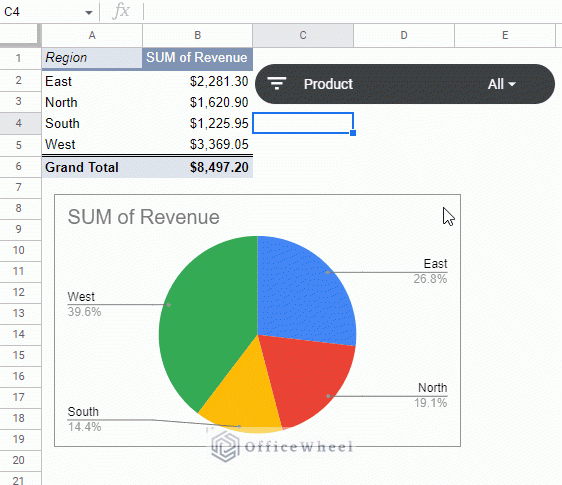Click the SUM of Revenue header cell
The width and height of the screenshot is (562, 485).
pyautogui.click(x=197, y=58)
